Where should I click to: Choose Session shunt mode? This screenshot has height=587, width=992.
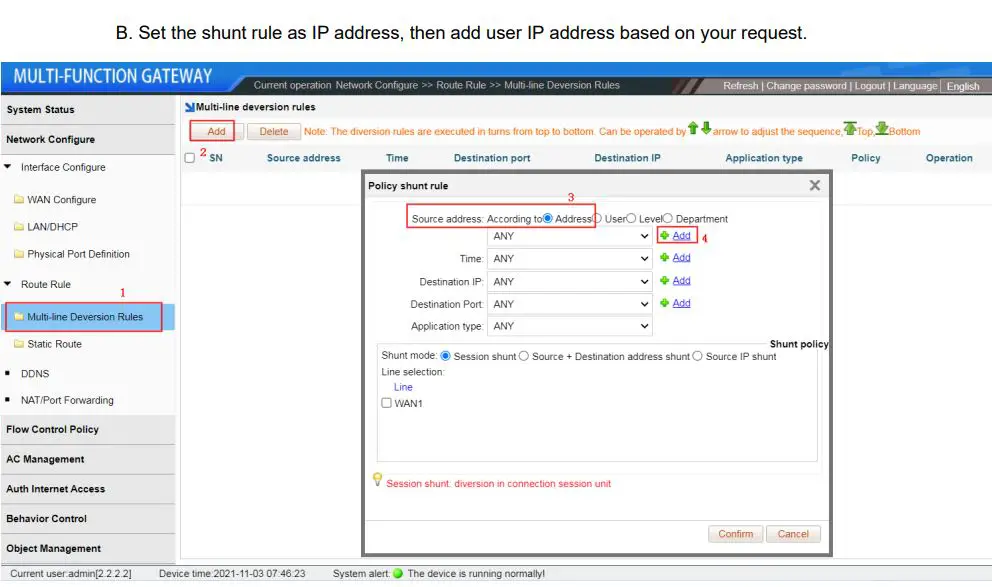click(x=446, y=356)
